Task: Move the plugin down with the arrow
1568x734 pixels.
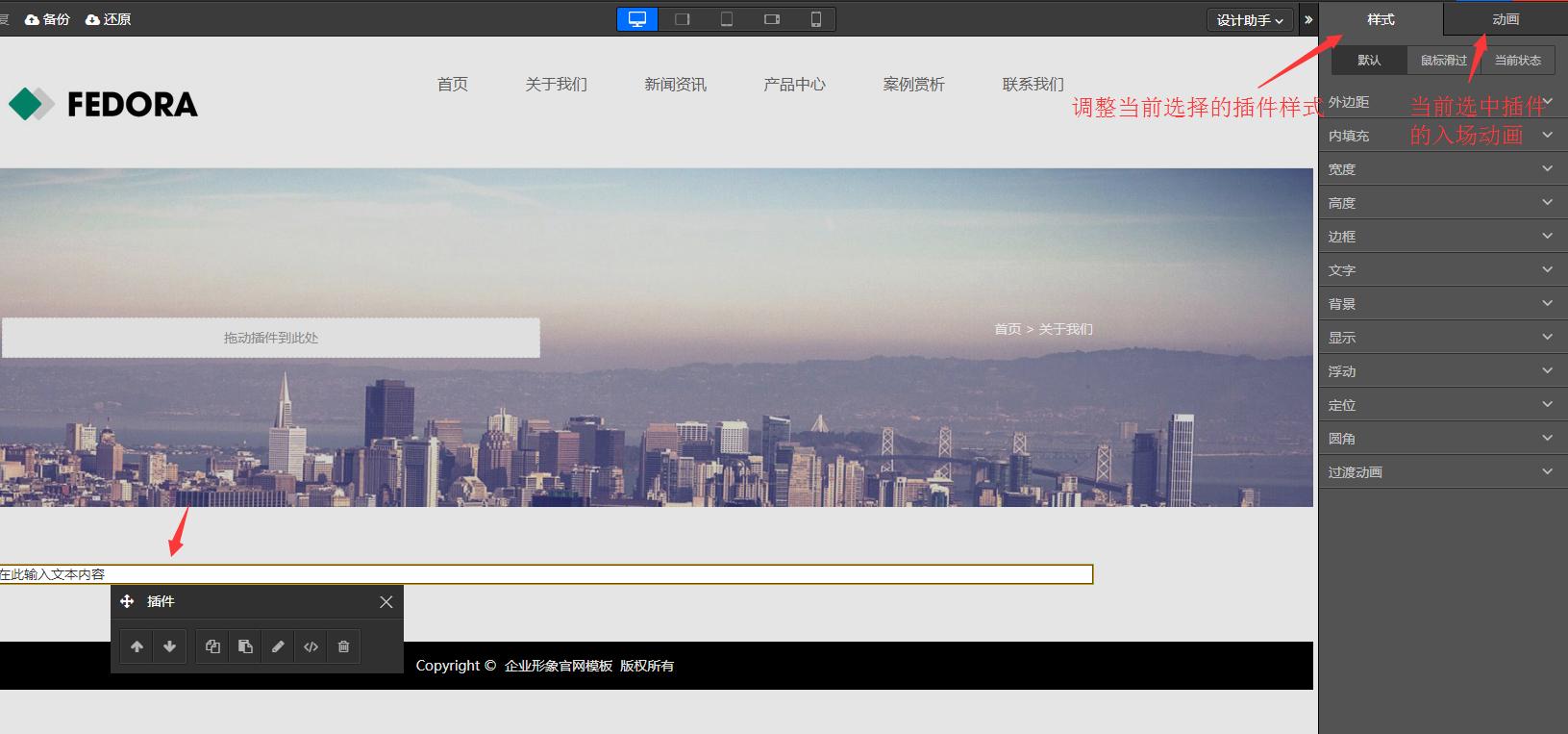Action: 169,646
